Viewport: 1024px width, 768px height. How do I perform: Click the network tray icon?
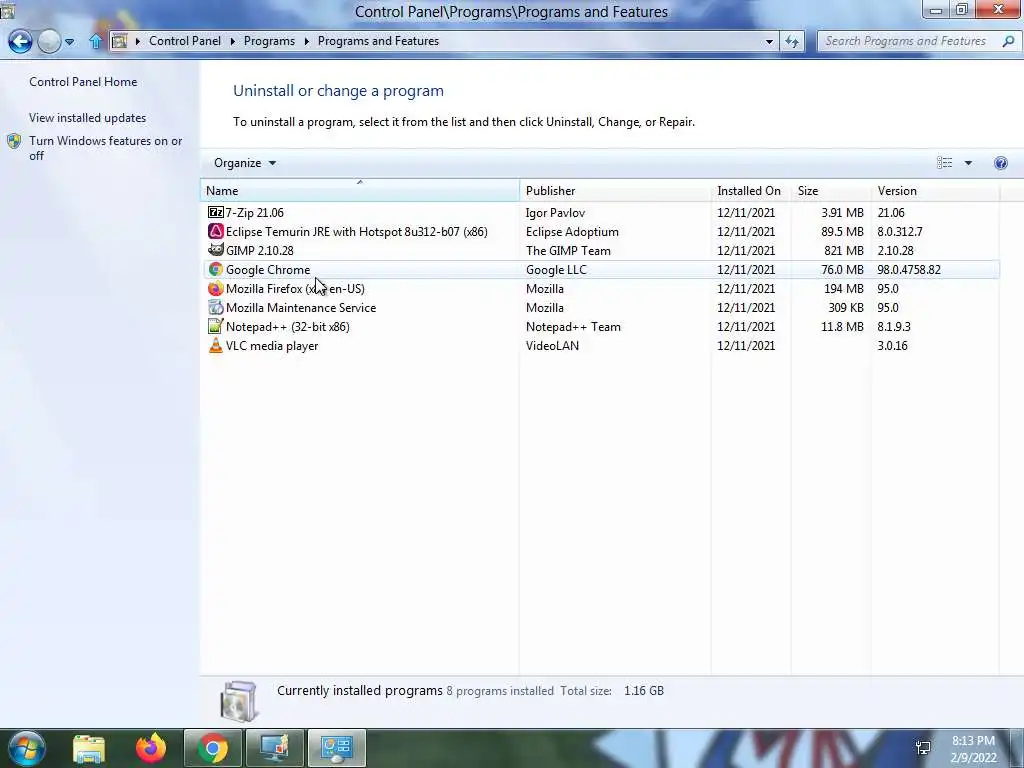click(x=923, y=748)
